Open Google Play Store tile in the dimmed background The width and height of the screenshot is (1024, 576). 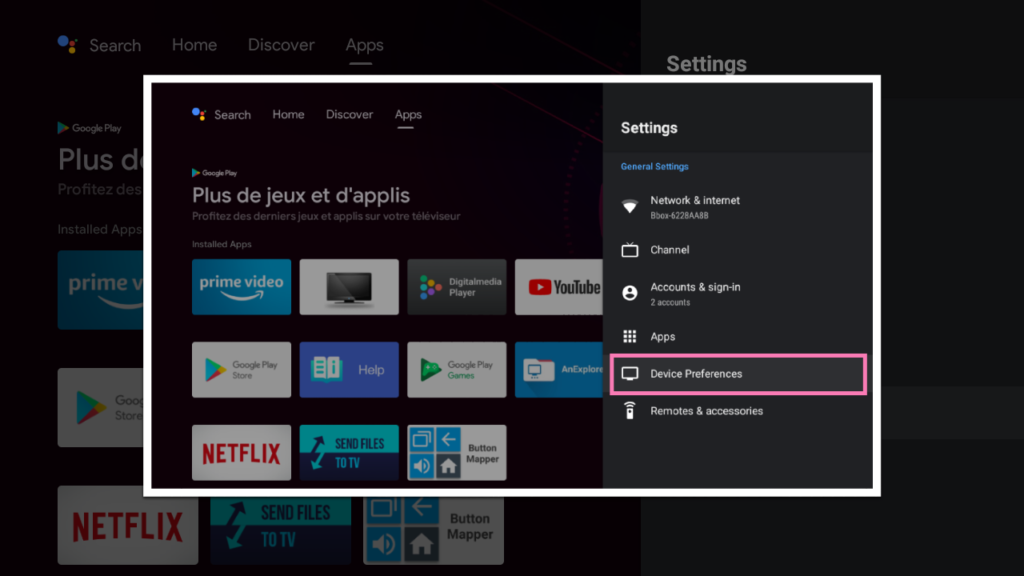pyautogui.click(x=101, y=408)
